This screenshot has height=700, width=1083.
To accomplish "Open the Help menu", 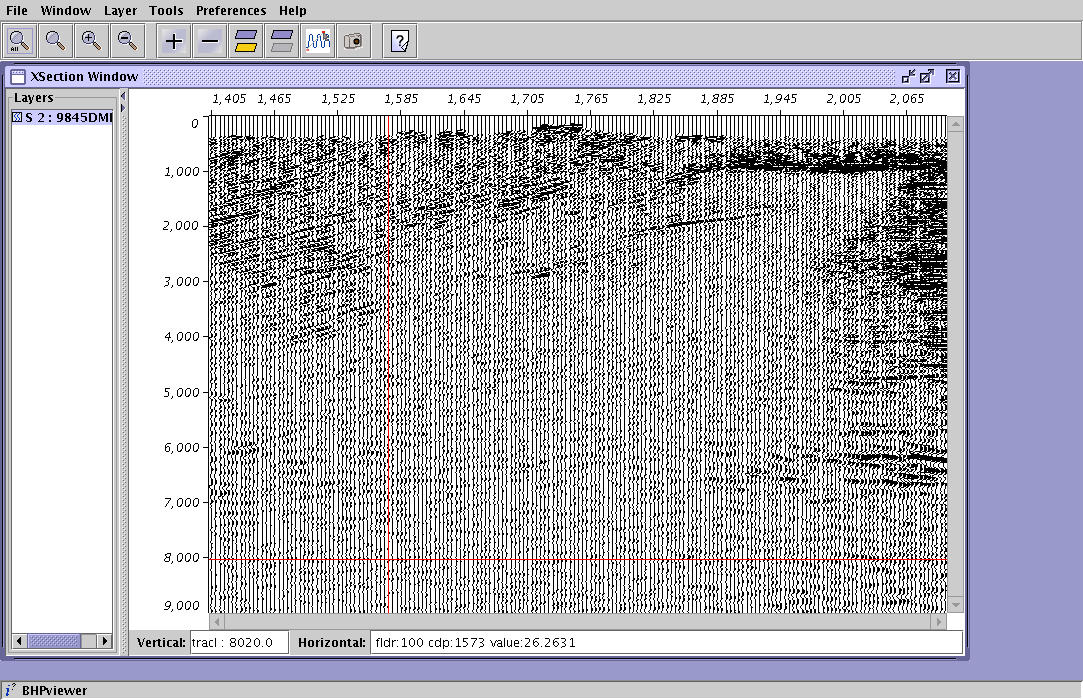I will pyautogui.click(x=293, y=10).
